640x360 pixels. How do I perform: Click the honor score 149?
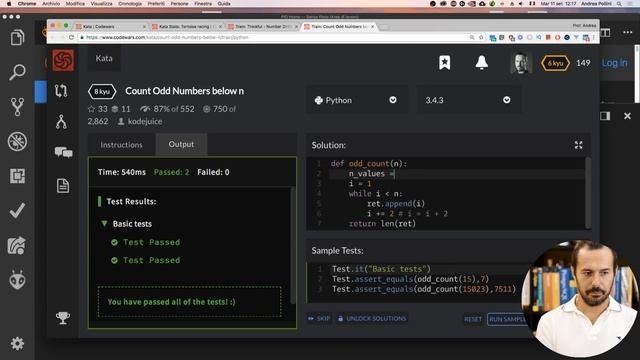pyautogui.click(x=583, y=63)
